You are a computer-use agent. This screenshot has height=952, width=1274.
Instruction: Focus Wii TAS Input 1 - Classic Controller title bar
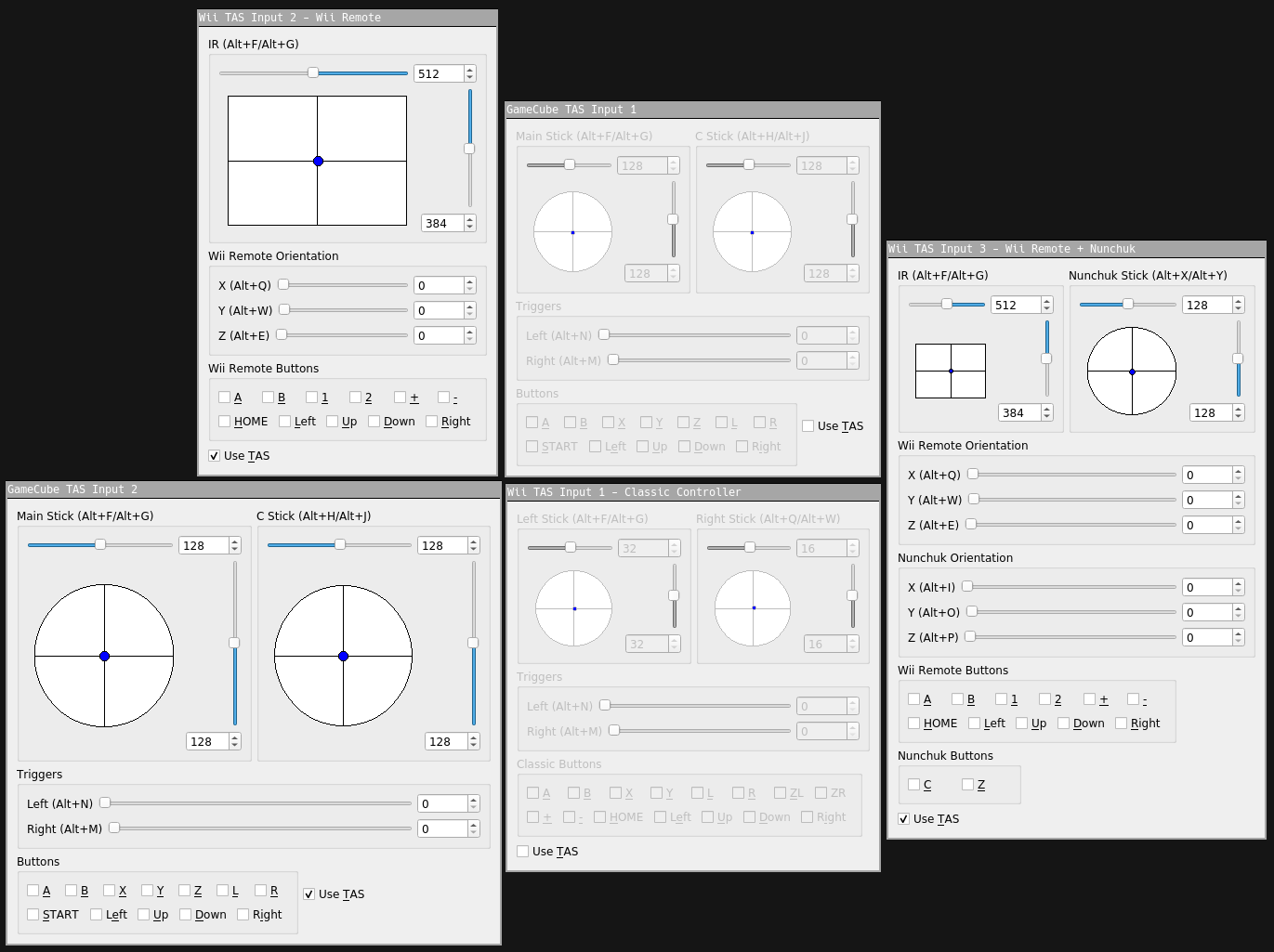[x=693, y=492]
